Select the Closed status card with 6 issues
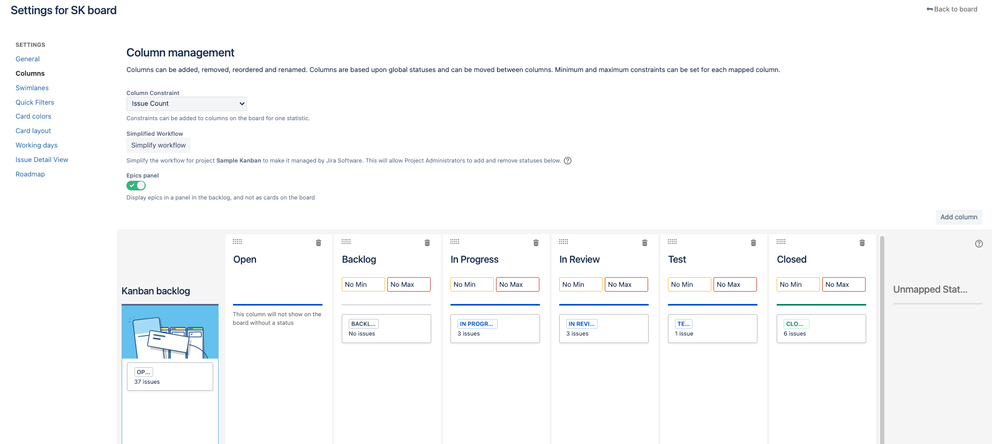This screenshot has height=444, width=999. 821,329
